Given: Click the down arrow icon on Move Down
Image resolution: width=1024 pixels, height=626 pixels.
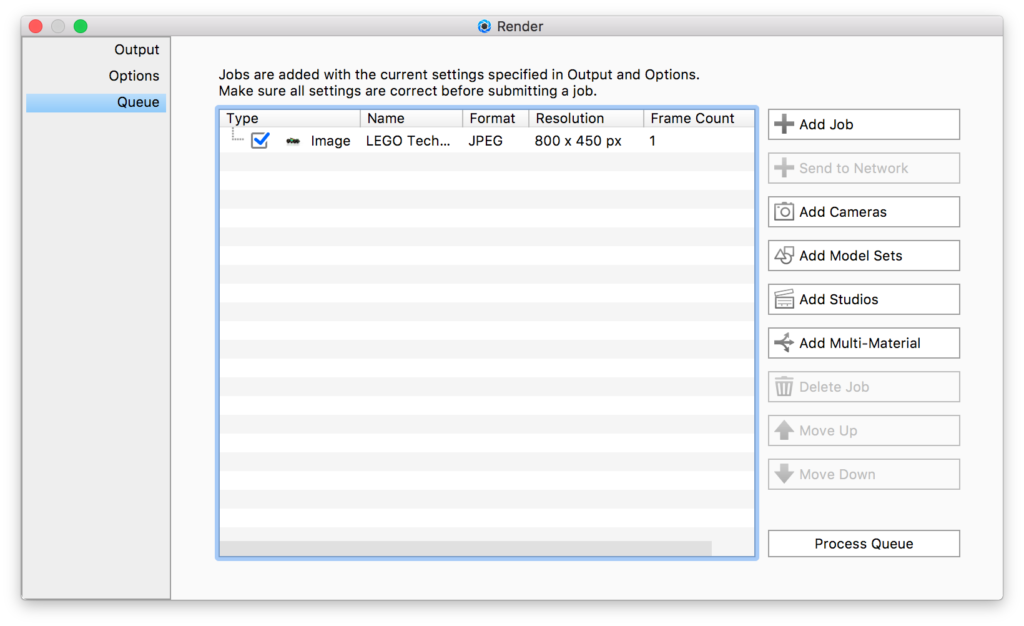Looking at the screenshot, I should click(x=785, y=475).
